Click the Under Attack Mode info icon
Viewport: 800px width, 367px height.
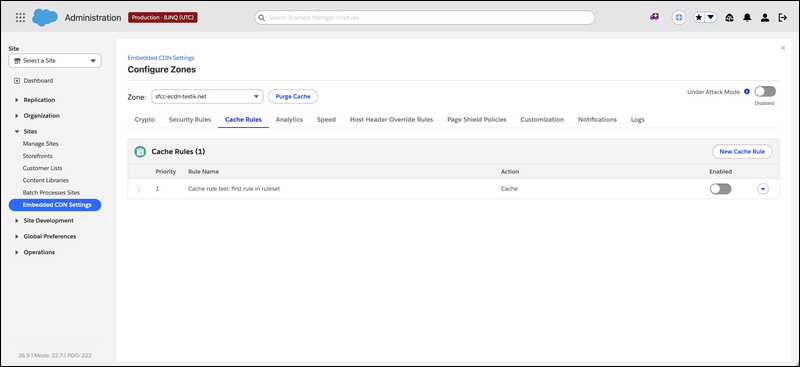click(747, 92)
